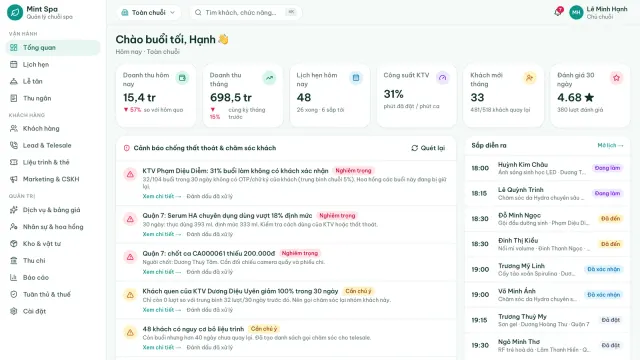Open Xem chi tiết for Dương Diệu Uyên alert
This screenshot has width=640, height=360.
click(x=162, y=310)
